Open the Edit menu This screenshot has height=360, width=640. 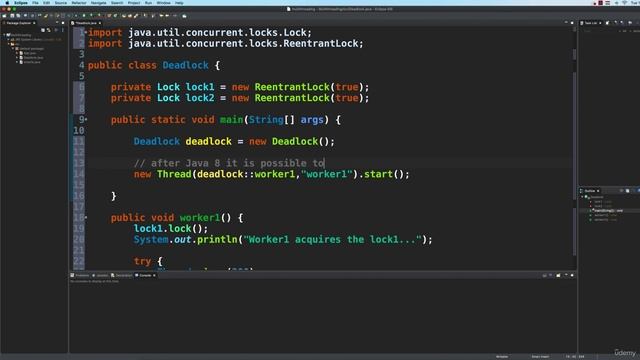(x=47, y=3)
